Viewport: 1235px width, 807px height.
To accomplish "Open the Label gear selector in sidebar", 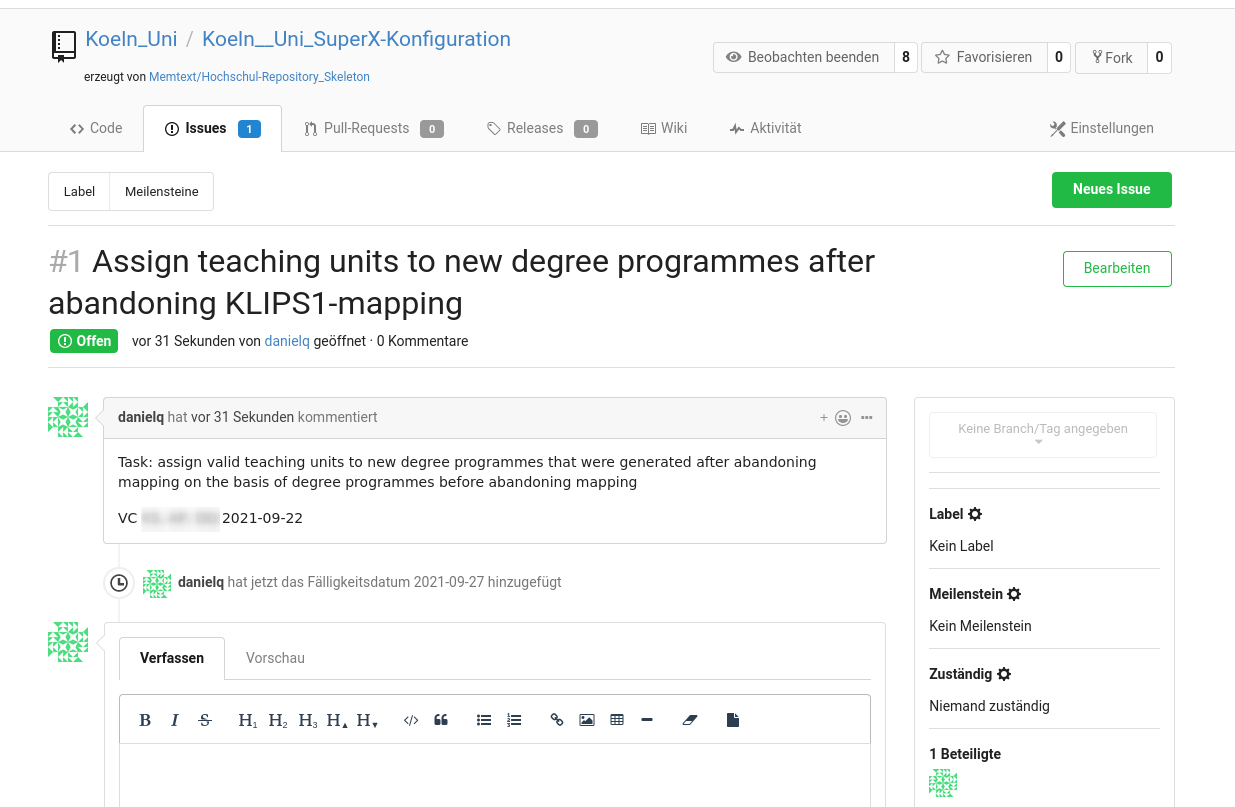I will point(975,514).
